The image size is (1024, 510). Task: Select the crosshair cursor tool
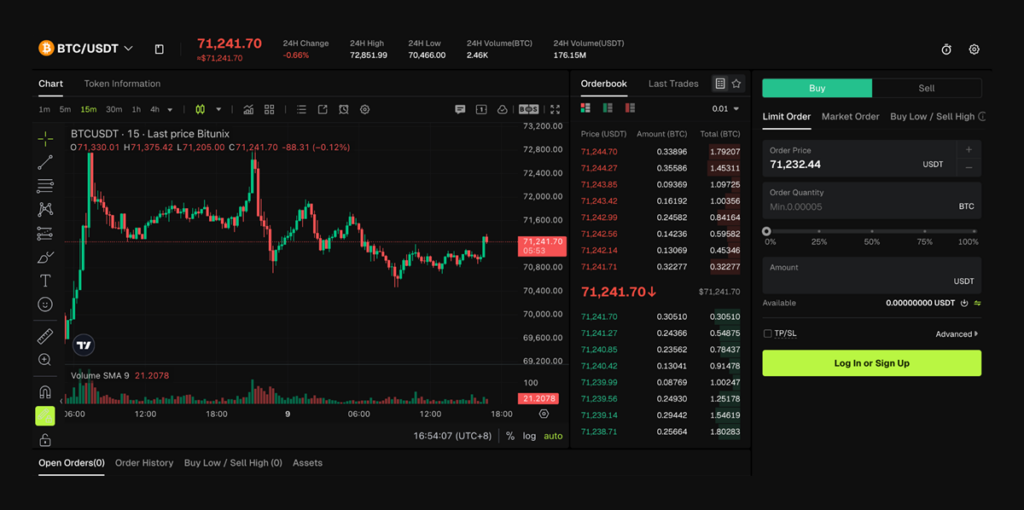pyautogui.click(x=45, y=138)
